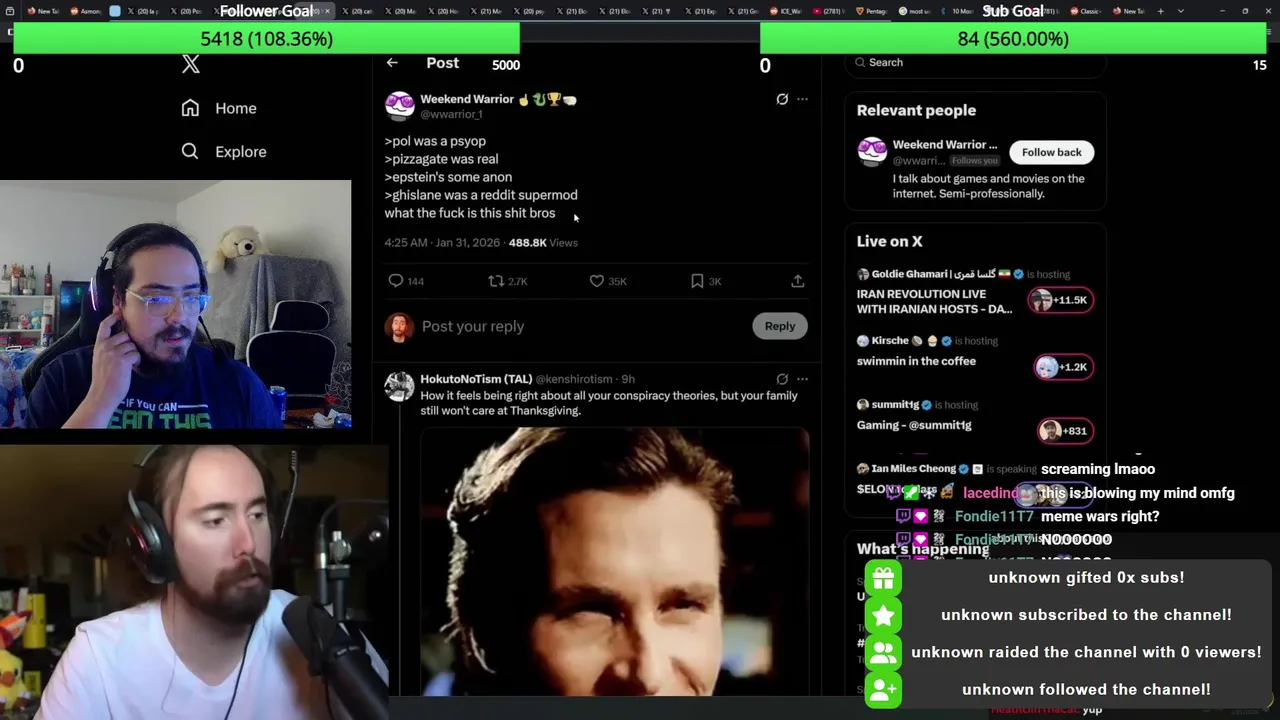
Task: Click the +11.5K listeners badge
Action: coord(1061,300)
